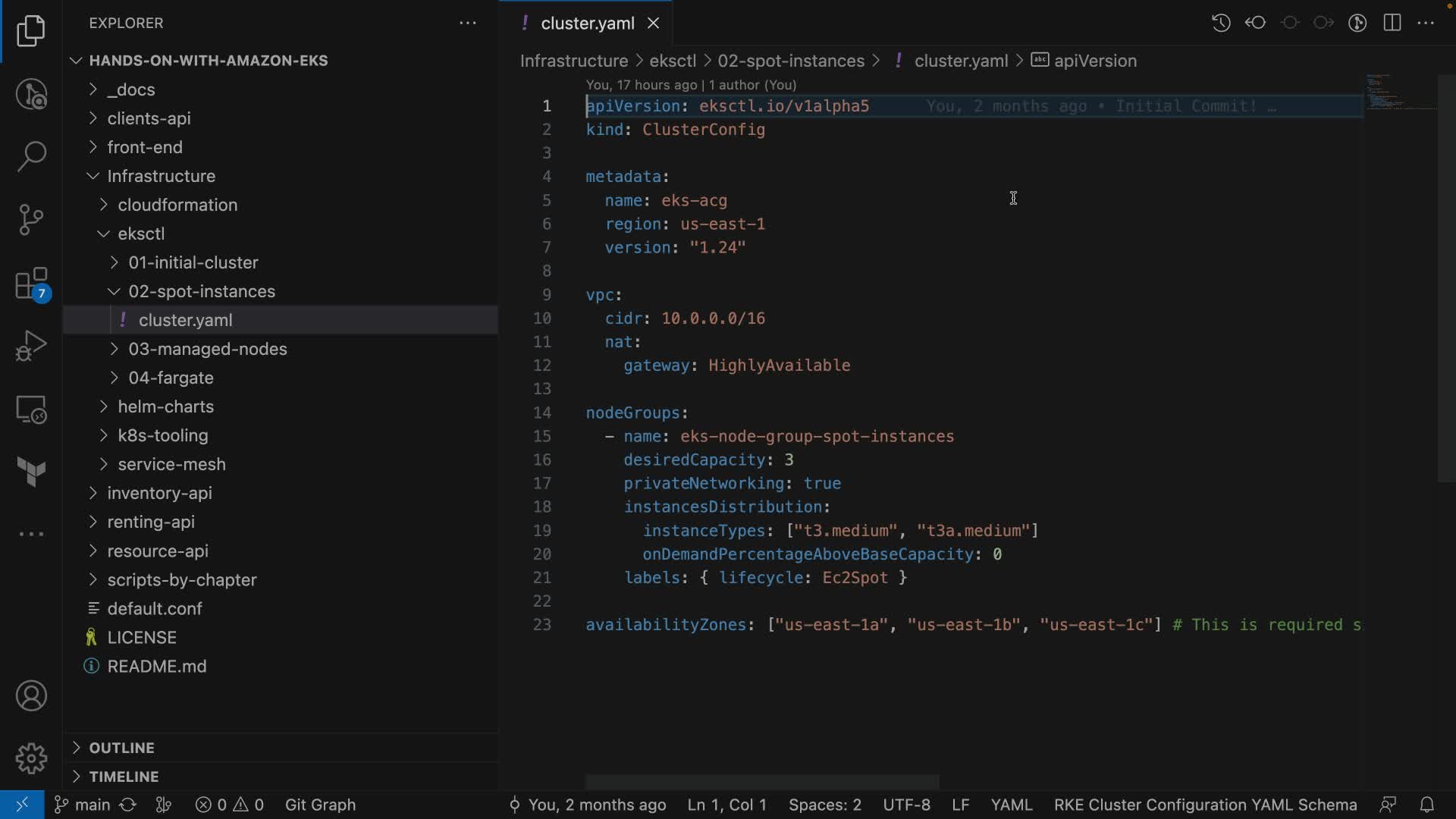Open Git Graph from status bar
Image resolution: width=1456 pixels, height=819 pixels.
[x=320, y=805]
